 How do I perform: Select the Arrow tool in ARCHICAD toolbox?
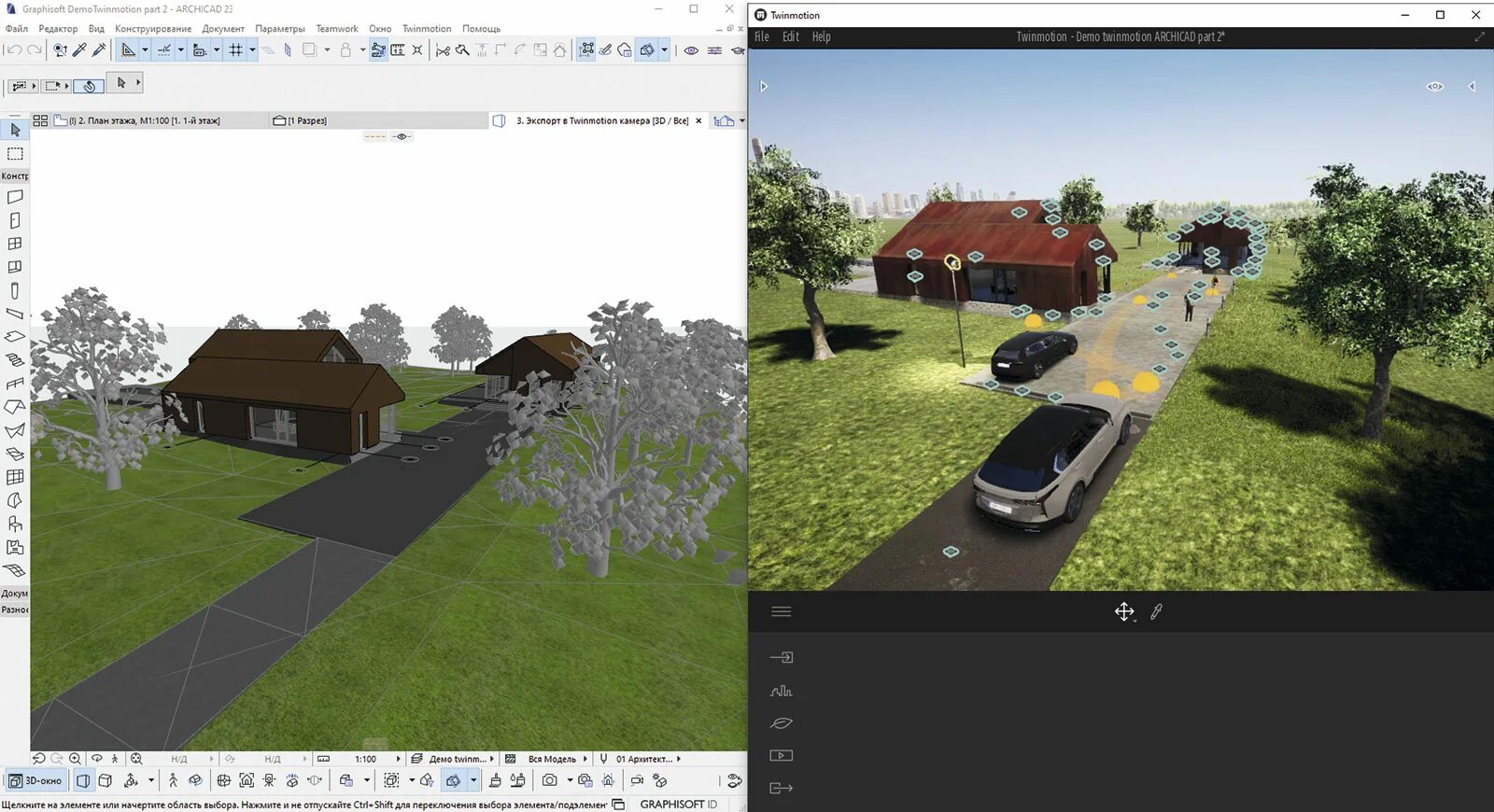[x=15, y=130]
